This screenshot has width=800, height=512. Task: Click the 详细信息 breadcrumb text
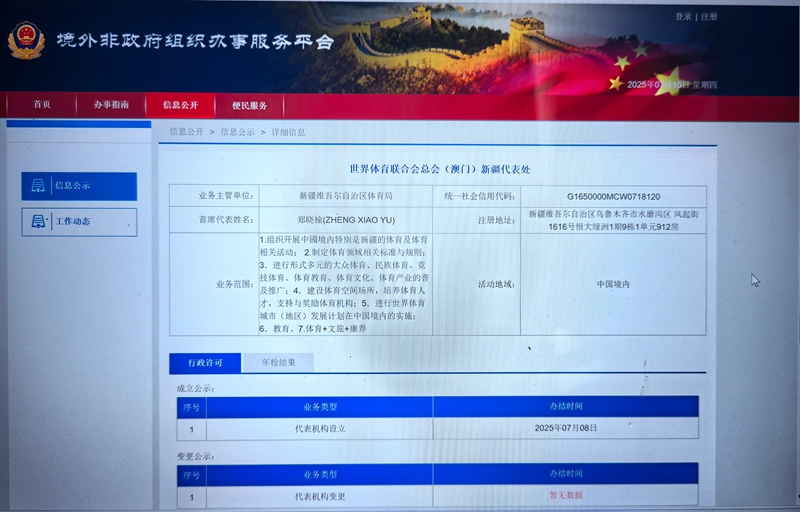[x=288, y=132]
